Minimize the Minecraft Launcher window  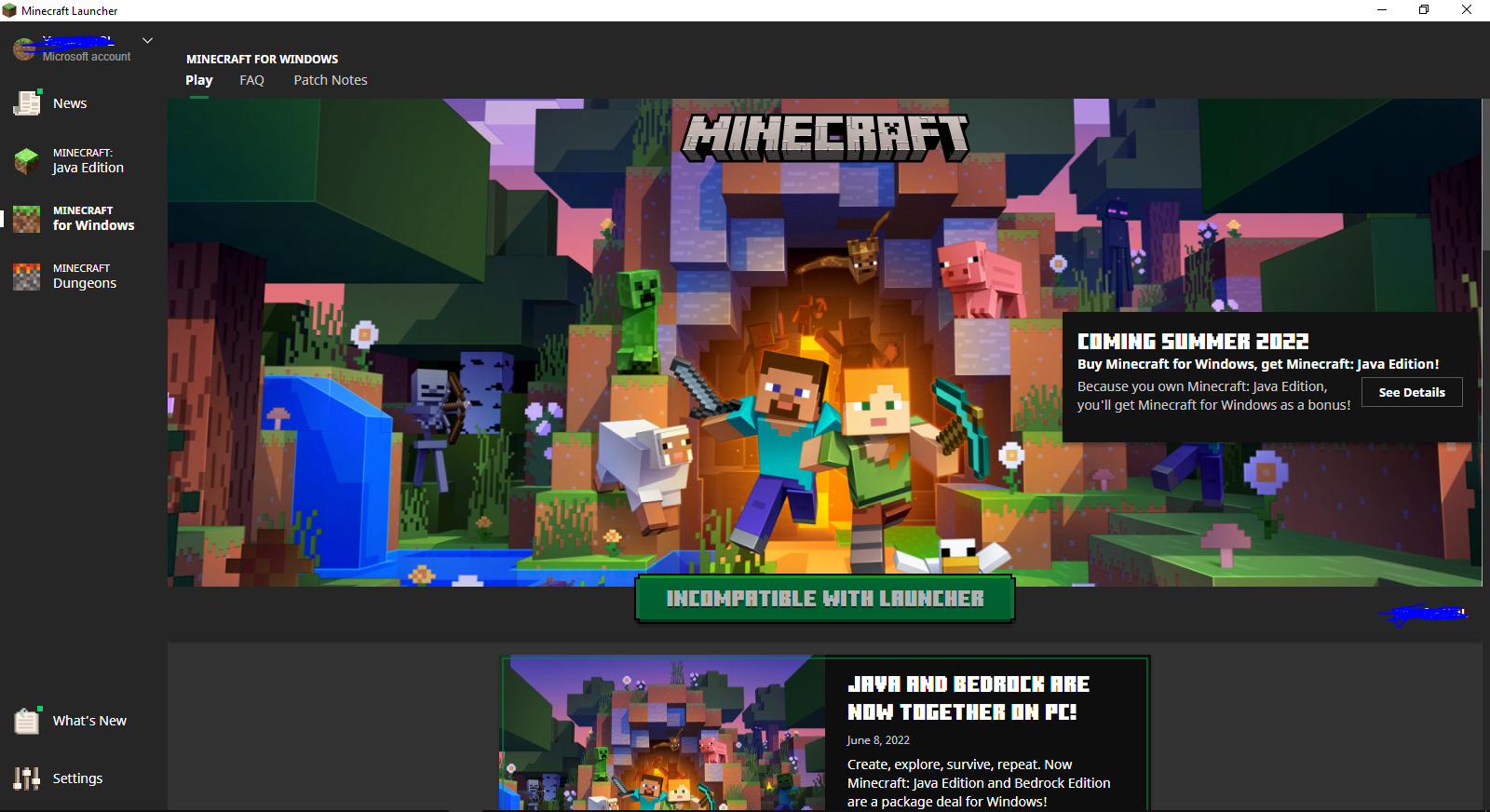[x=1382, y=10]
